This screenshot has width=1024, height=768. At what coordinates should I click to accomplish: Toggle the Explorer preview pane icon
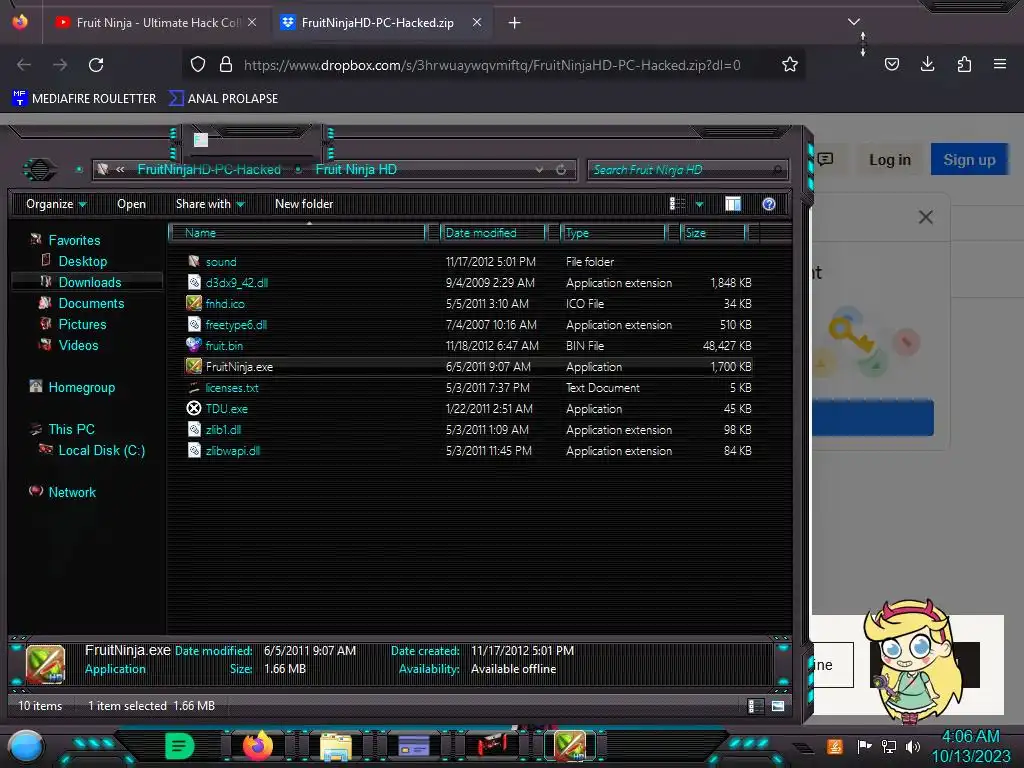[x=733, y=204]
